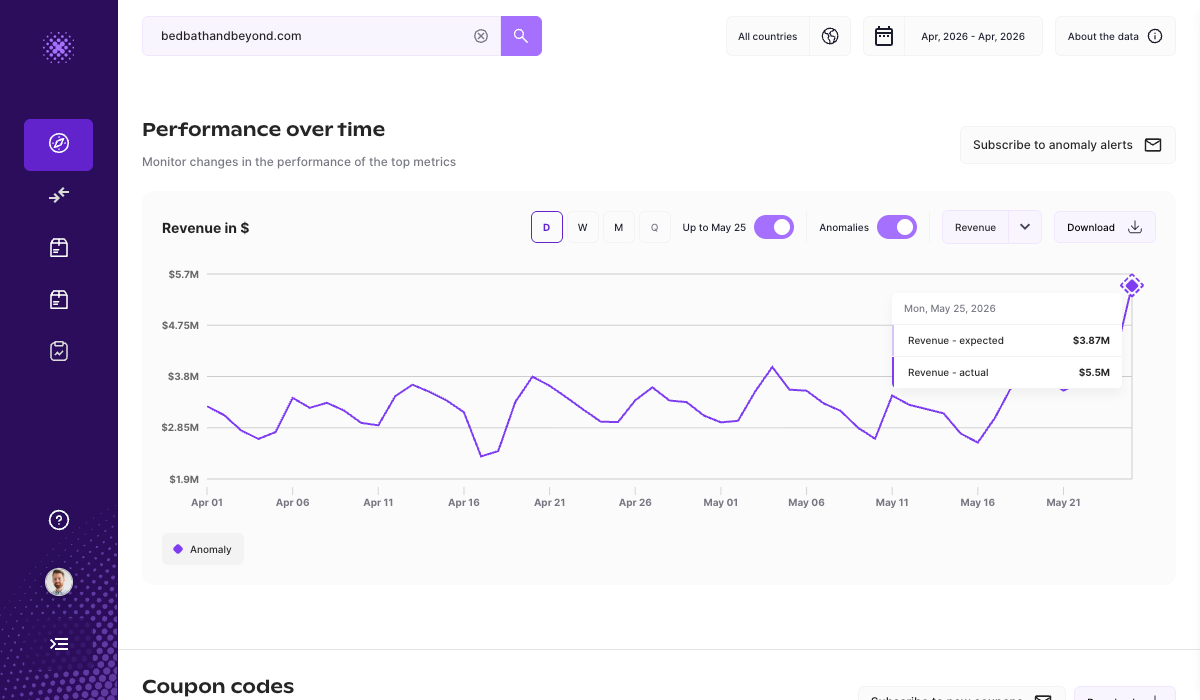Click the Revenue in $ chart title
This screenshot has height=700, width=1200.
205,228
